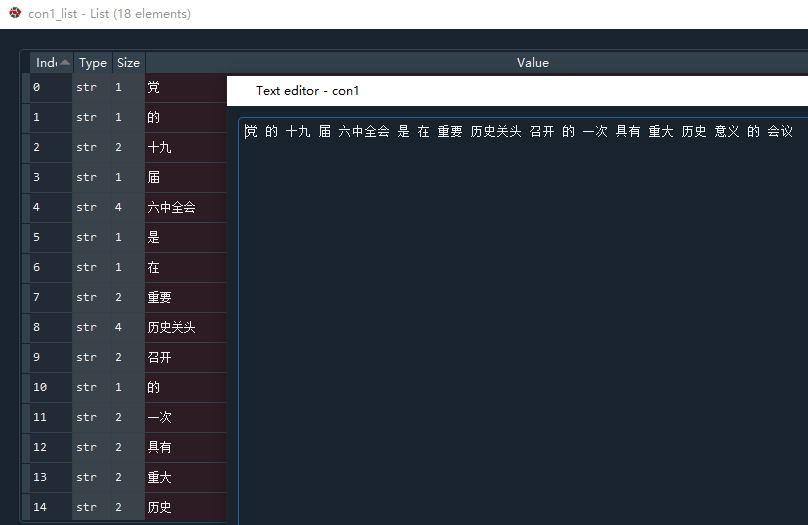Click the 'Text editor - con1' title bar
The height and width of the screenshot is (525, 808).
coord(517,91)
